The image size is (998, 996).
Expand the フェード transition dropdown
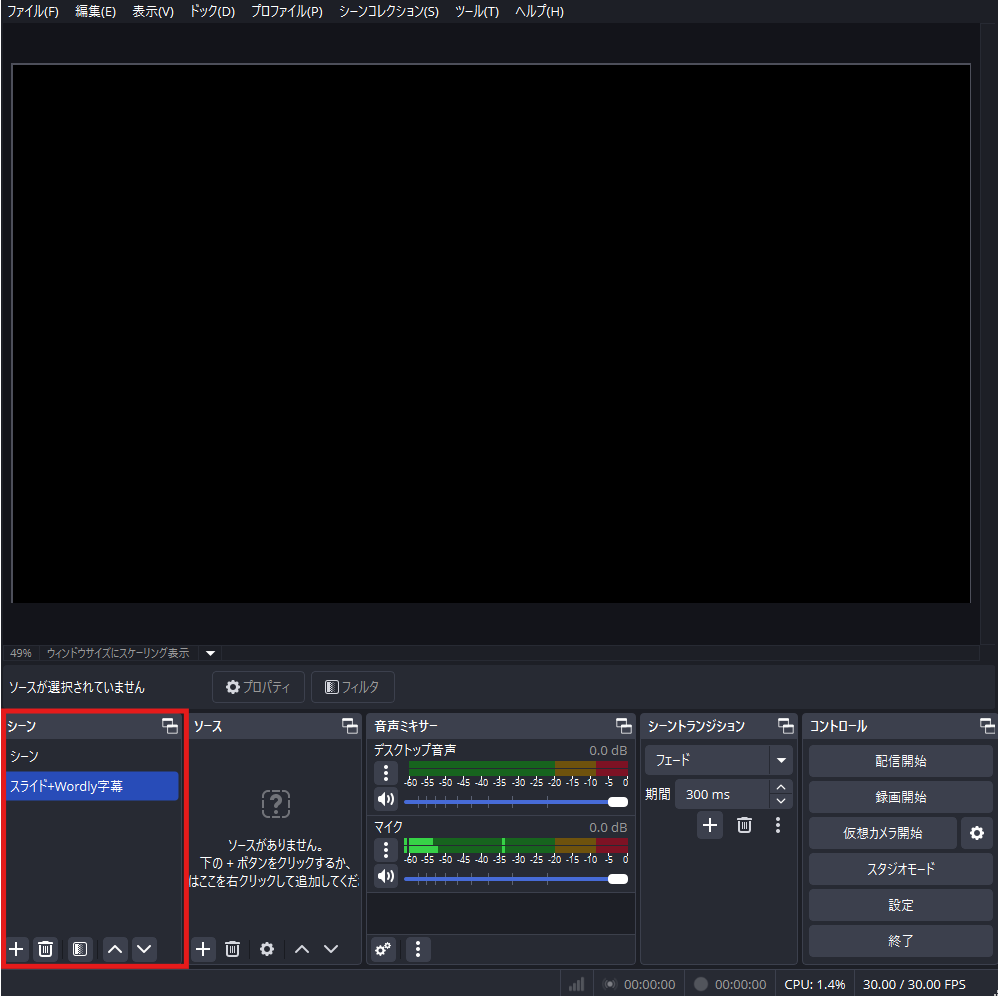[x=780, y=760]
